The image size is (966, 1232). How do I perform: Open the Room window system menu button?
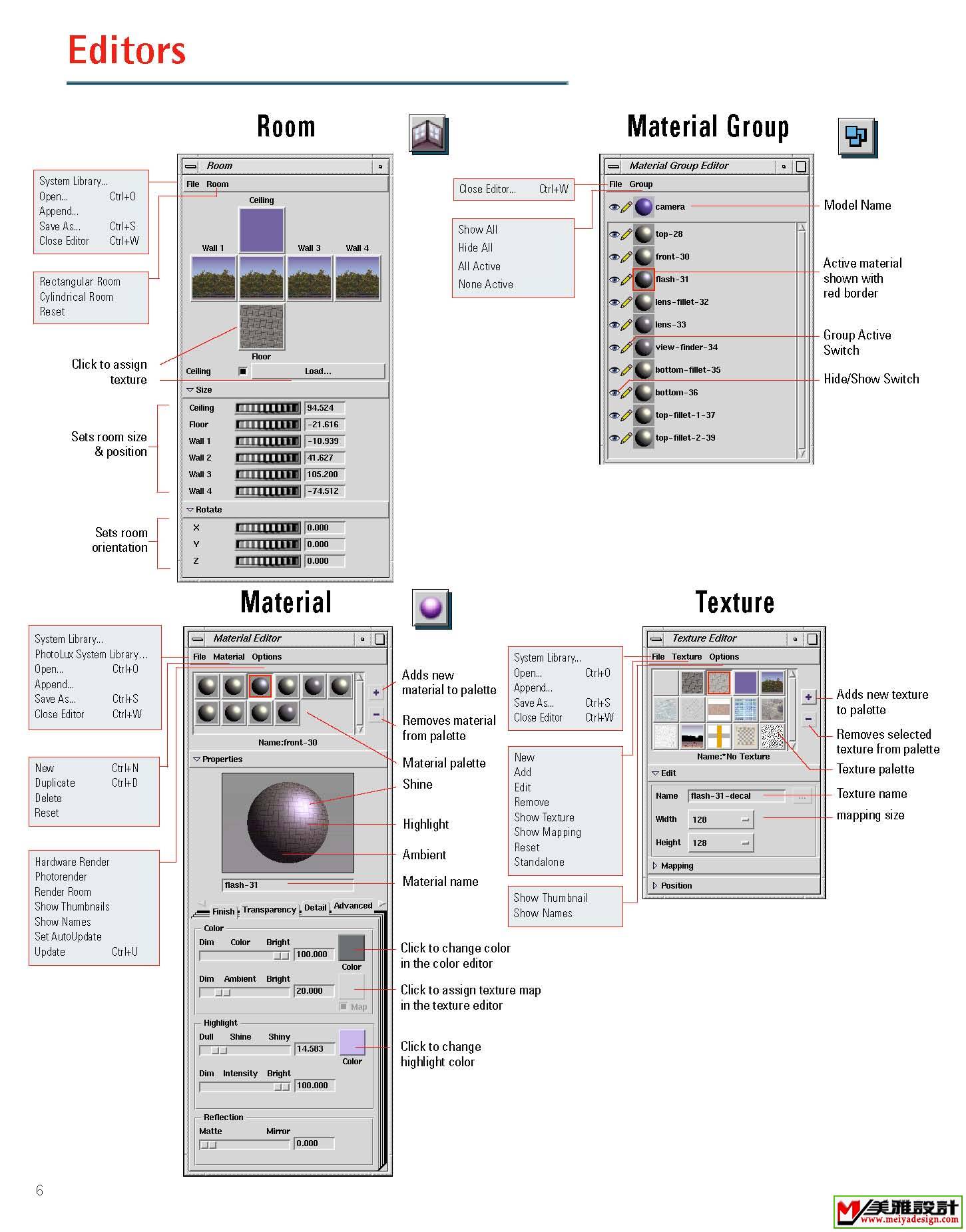(x=191, y=166)
